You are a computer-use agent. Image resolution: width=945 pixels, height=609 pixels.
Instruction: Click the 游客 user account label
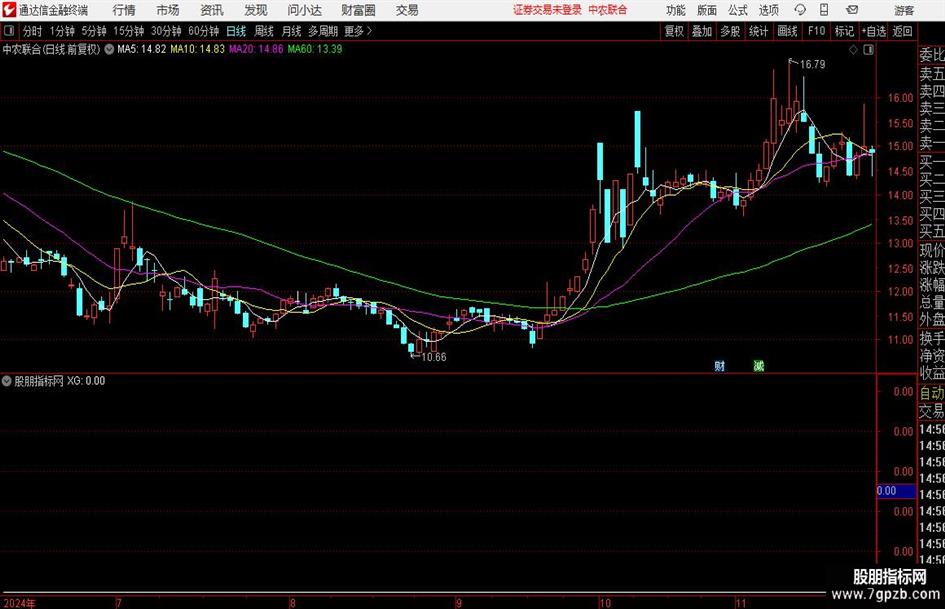(x=904, y=10)
